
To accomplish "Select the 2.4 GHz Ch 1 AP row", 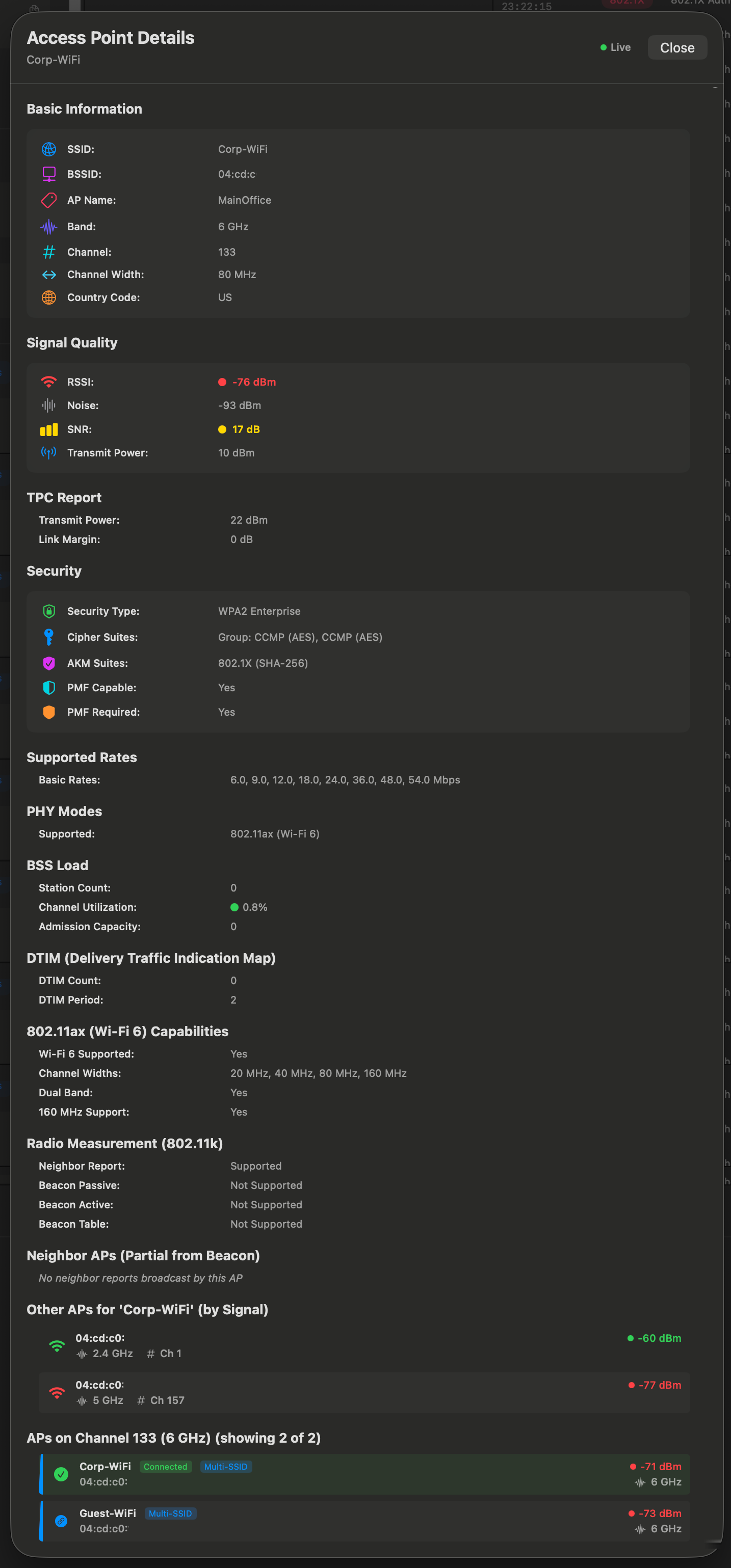I will 363,1345.
